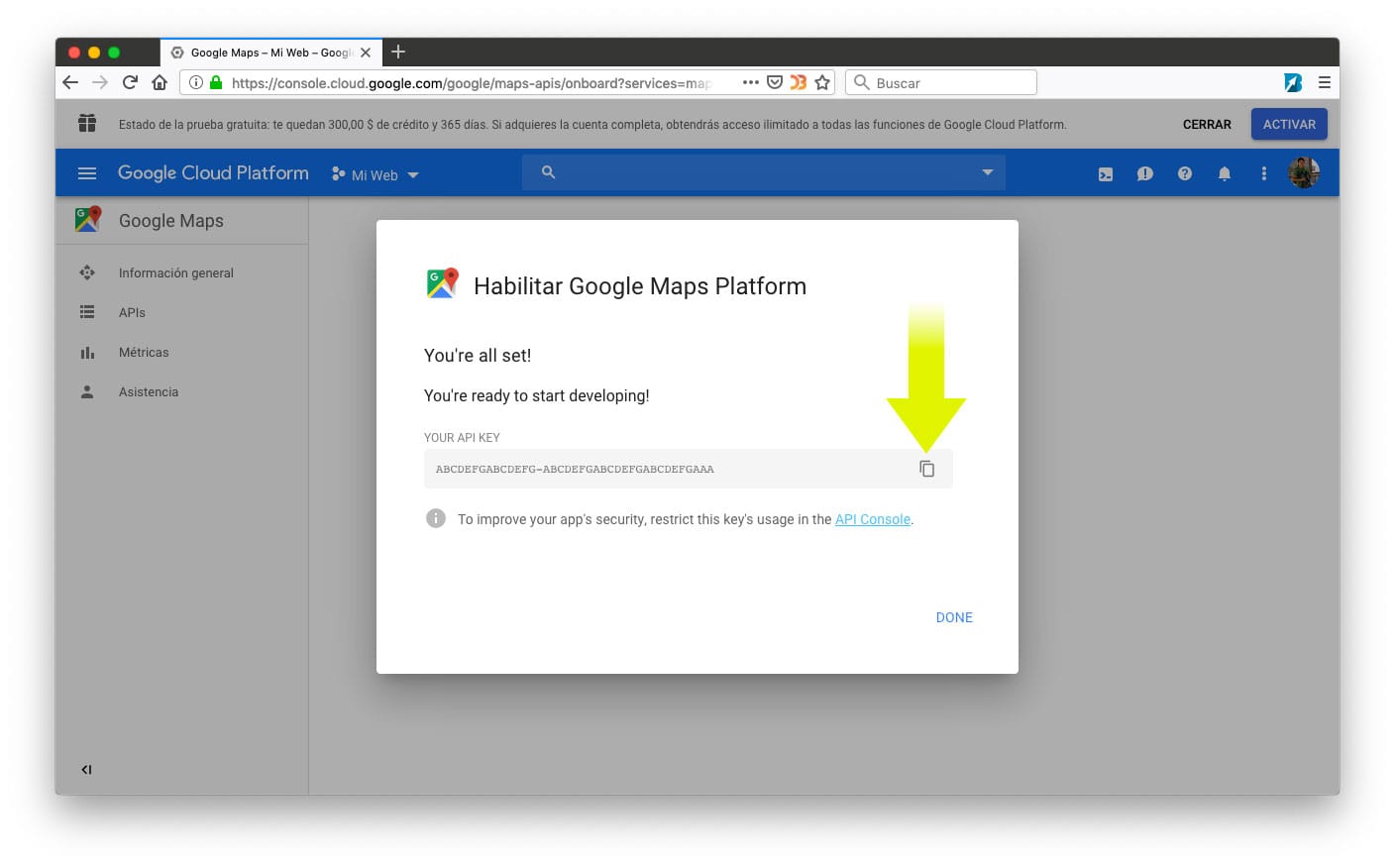Open a new browser tab
The height and width of the screenshot is (868, 1395).
click(398, 52)
